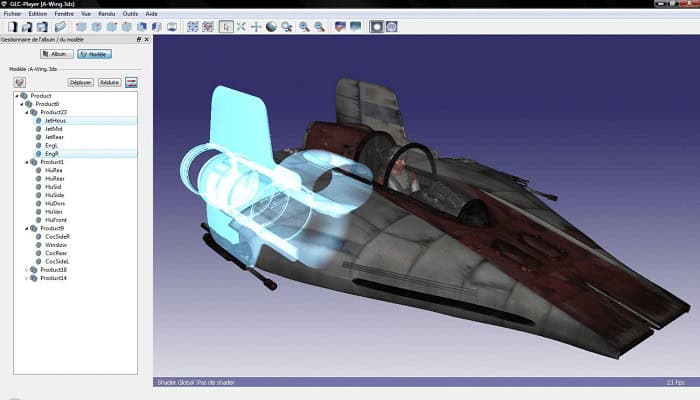This screenshot has height=400, width=700.
Task: Expand the Product14 node
Action: coord(27,278)
